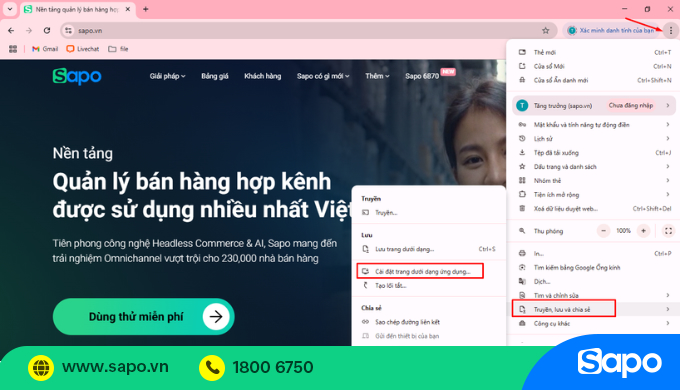
Task: Open the Tăng trưởng profile row
Action: click(x=593, y=105)
